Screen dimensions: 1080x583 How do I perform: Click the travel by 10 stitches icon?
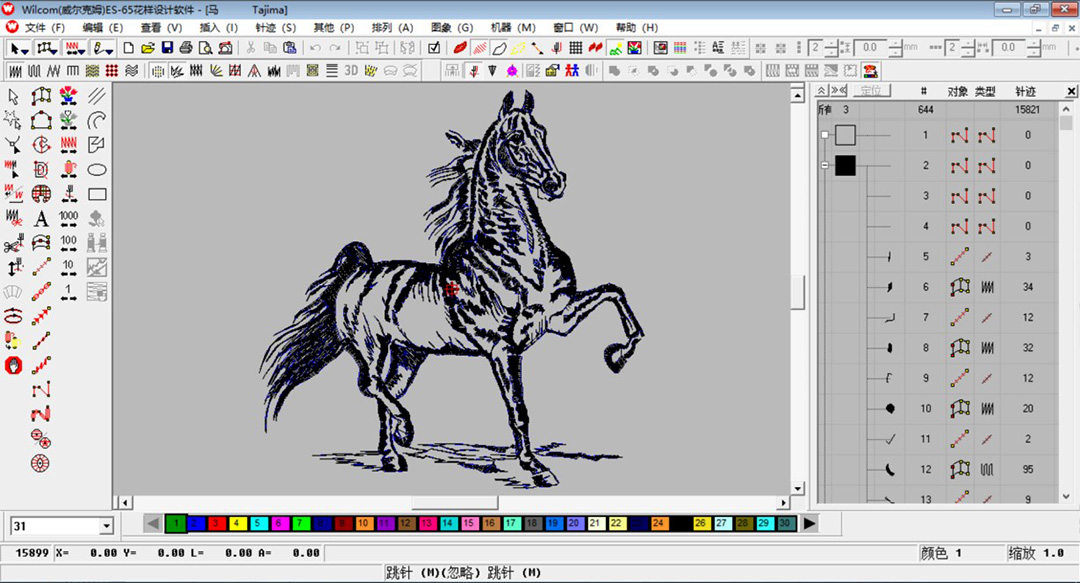click(68, 267)
